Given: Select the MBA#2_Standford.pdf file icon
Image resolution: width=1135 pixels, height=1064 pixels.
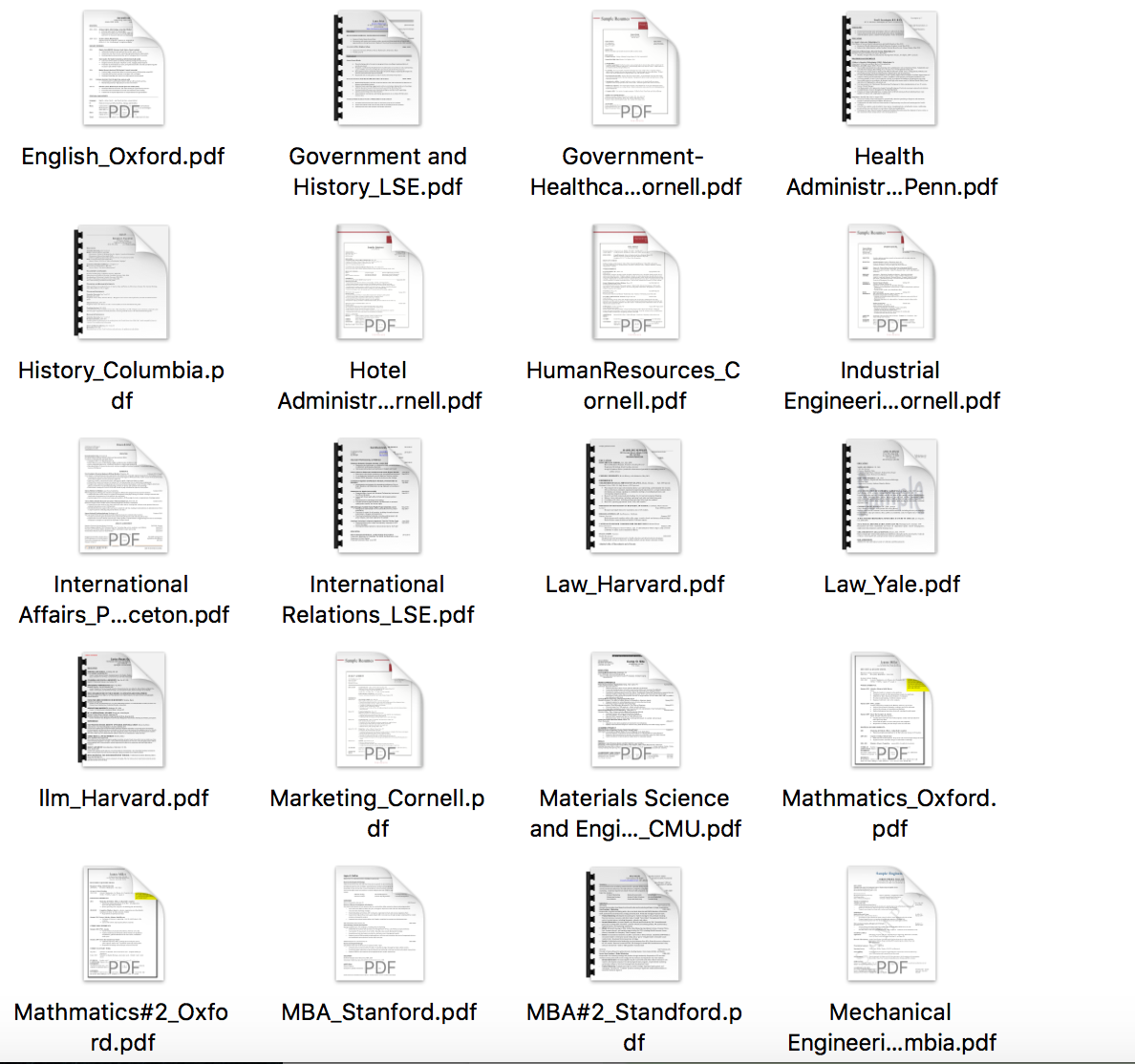Looking at the screenshot, I should click(633, 924).
